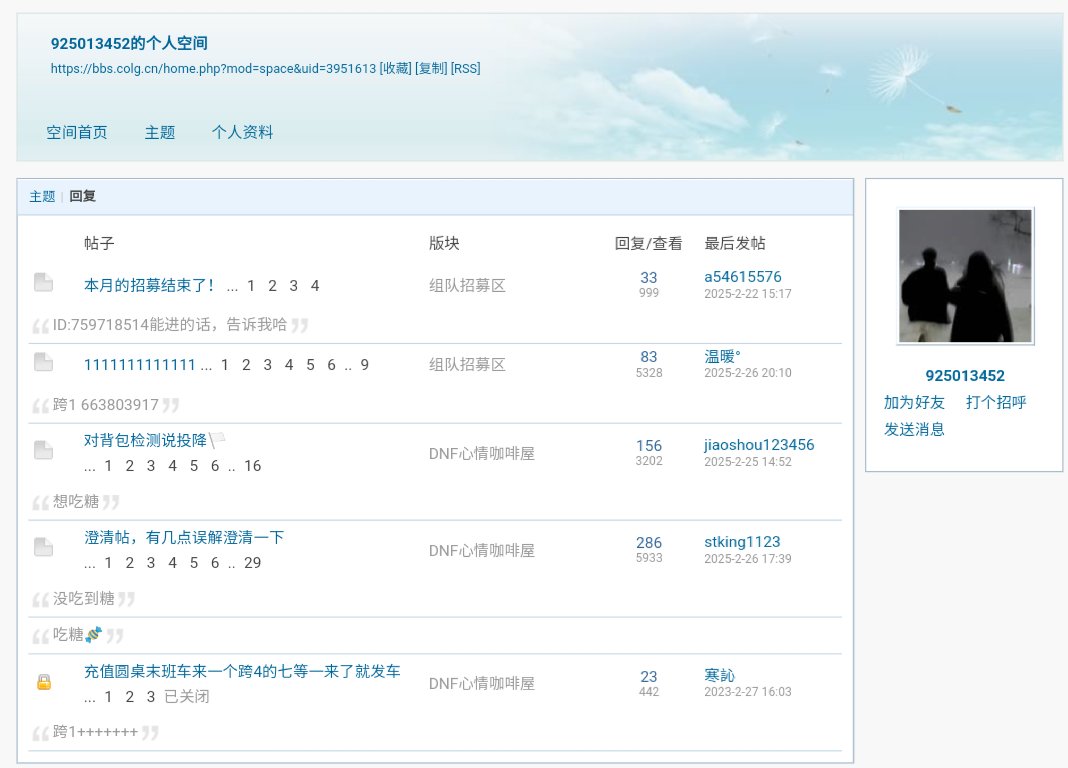Go to page 16 of 对背包检测说投降
The width and height of the screenshot is (1068, 768).
253,466
